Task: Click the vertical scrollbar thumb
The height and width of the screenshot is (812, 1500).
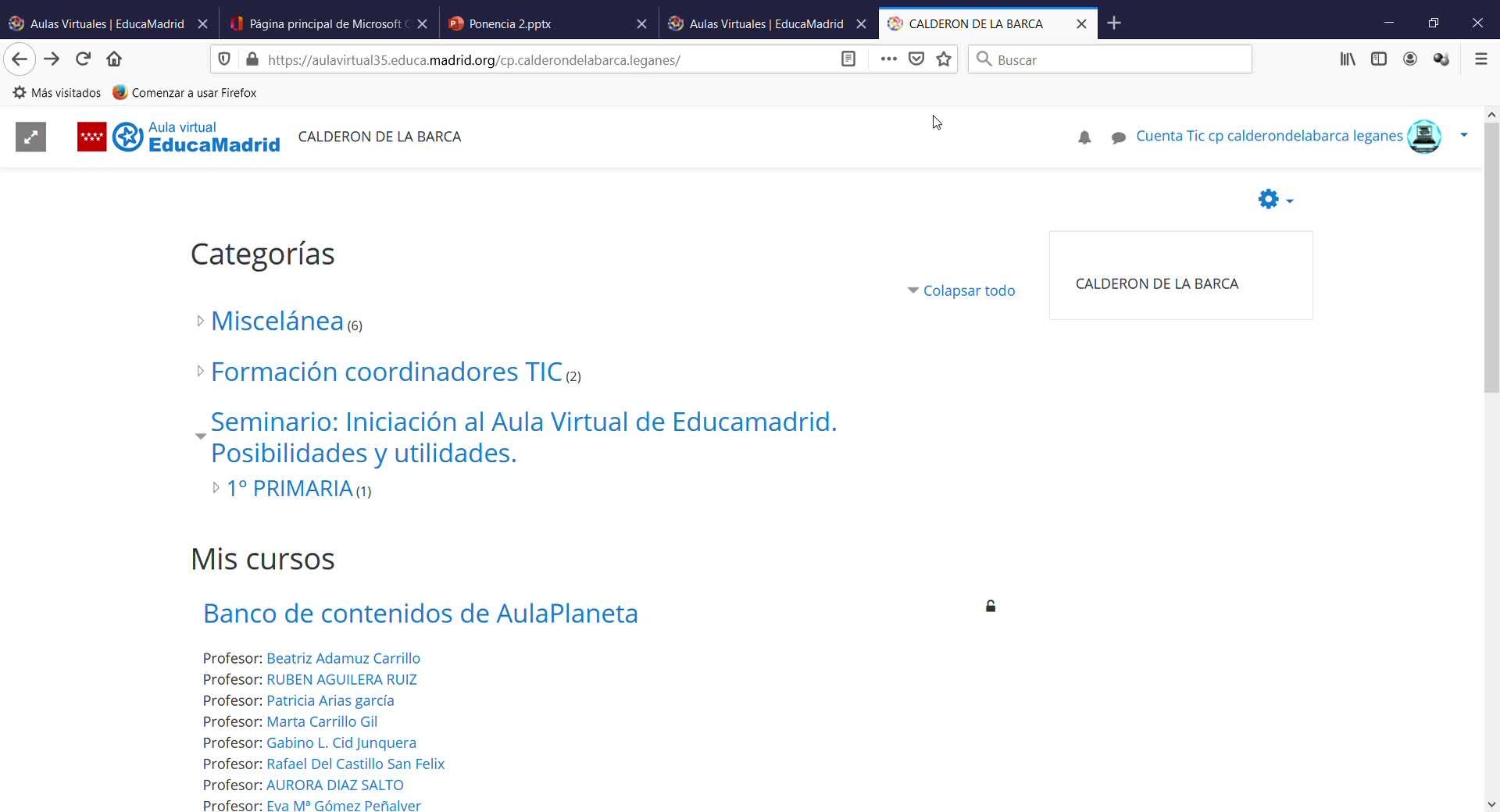Action: [x=1491, y=258]
